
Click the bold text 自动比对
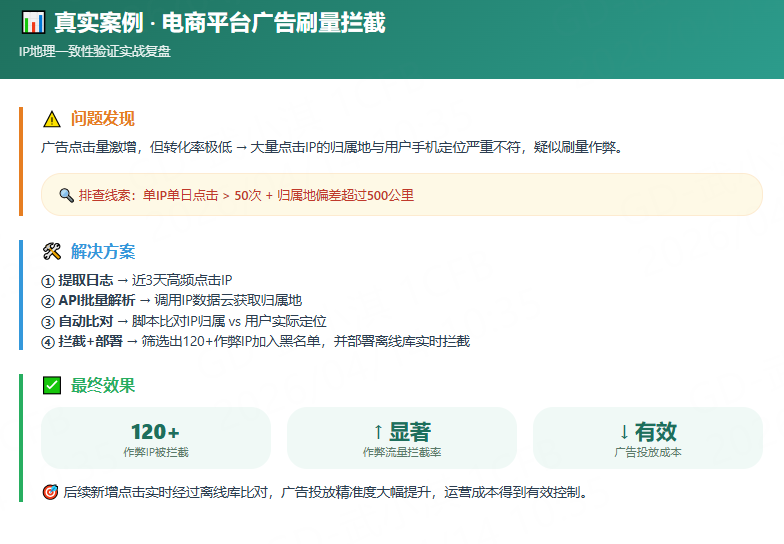pos(86,321)
